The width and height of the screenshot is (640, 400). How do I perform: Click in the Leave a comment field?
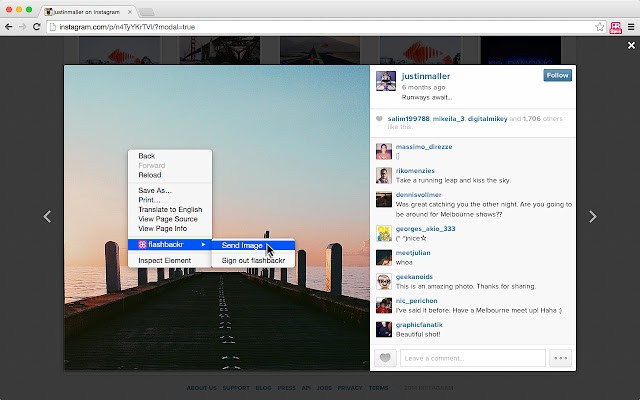click(x=470, y=358)
